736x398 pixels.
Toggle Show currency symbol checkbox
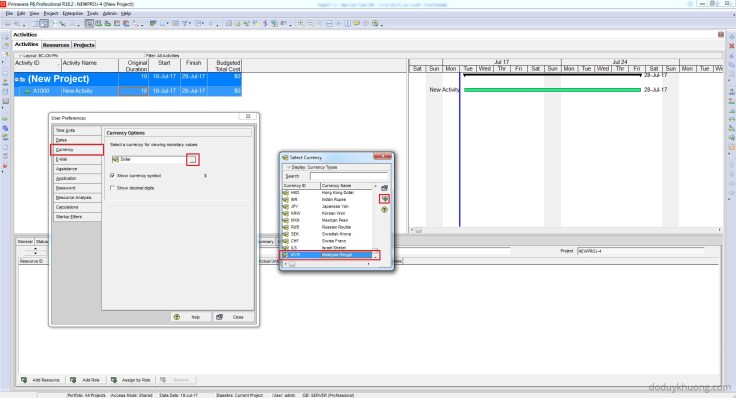pos(112,176)
